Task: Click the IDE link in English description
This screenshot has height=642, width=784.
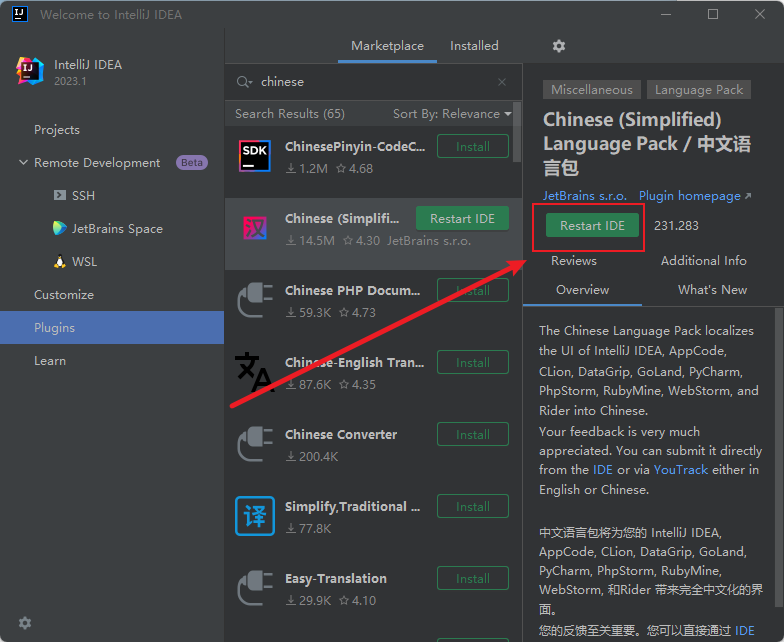Action: (x=602, y=470)
